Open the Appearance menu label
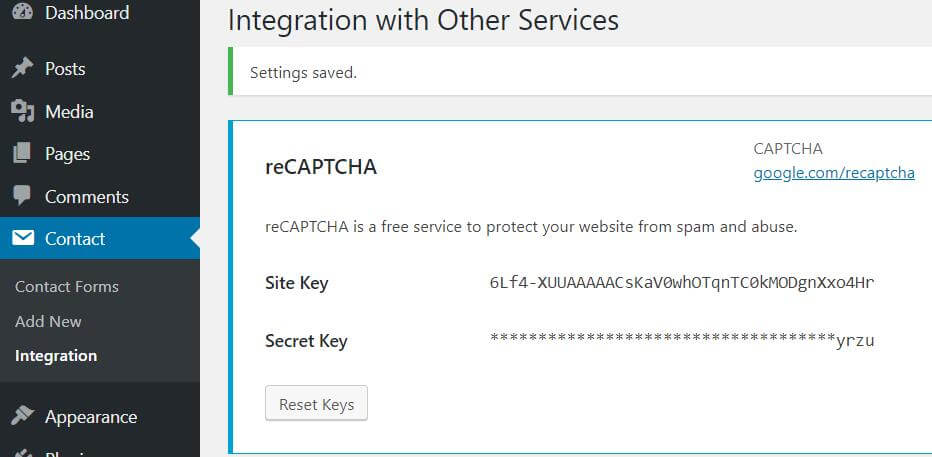This screenshot has height=457, width=932. click(91, 417)
